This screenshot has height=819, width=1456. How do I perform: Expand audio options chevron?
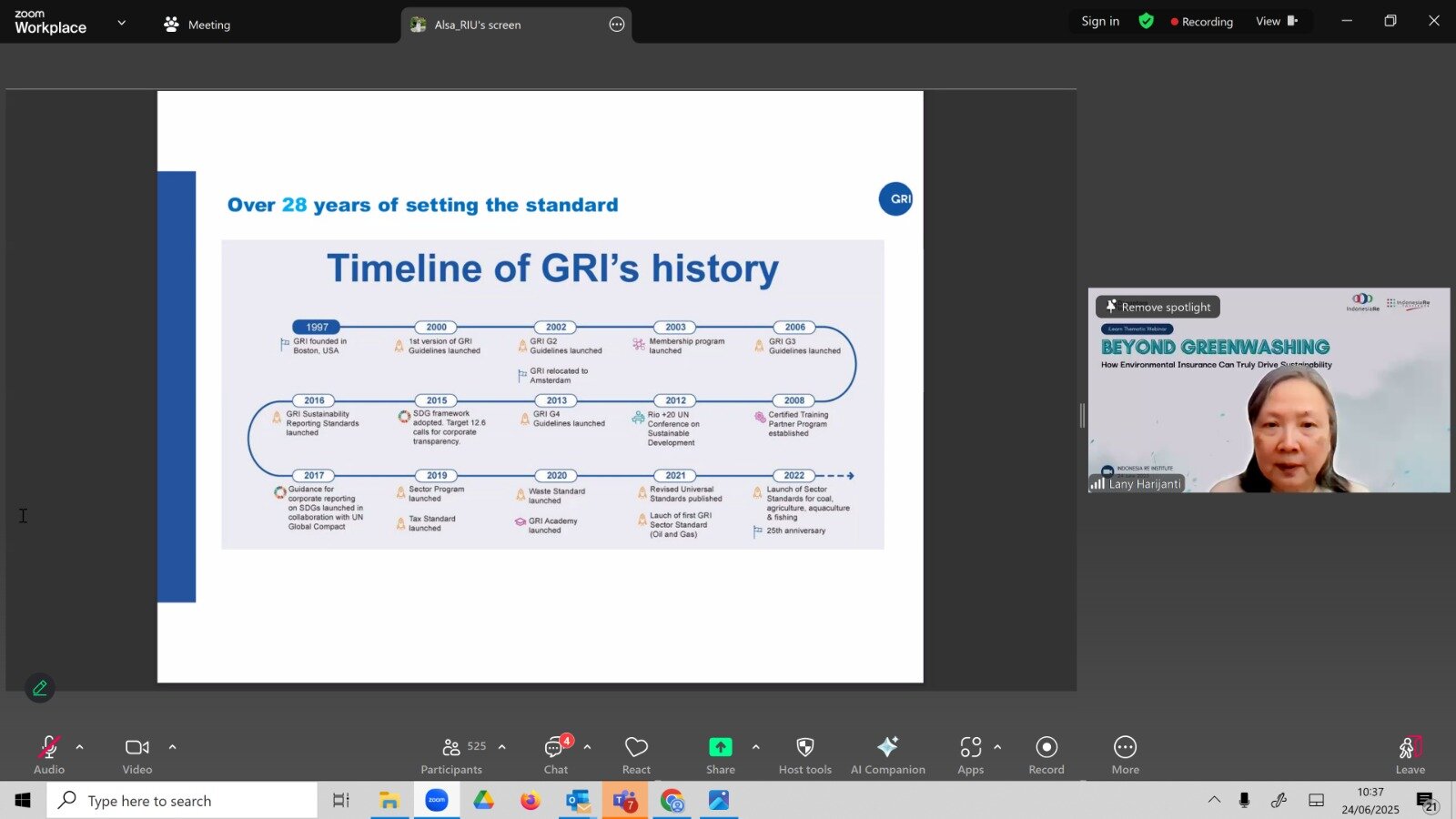pyautogui.click(x=80, y=747)
